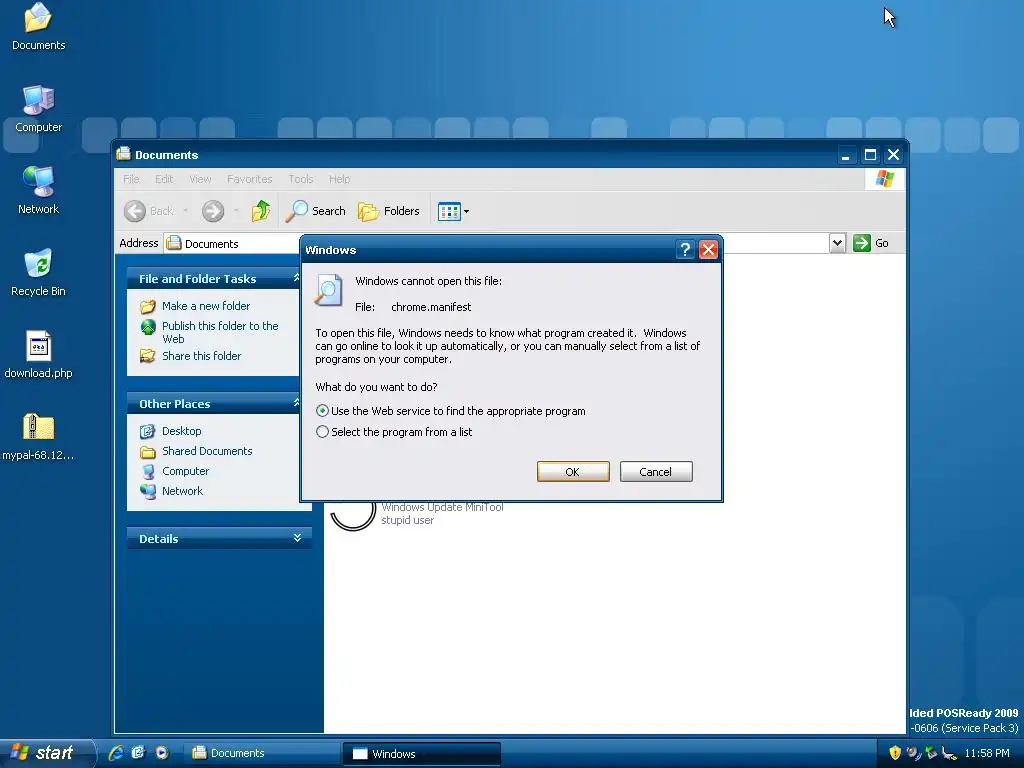Click the security shield tray icon
The image size is (1024, 768).
pyautogui.click(x=895, y=753)
